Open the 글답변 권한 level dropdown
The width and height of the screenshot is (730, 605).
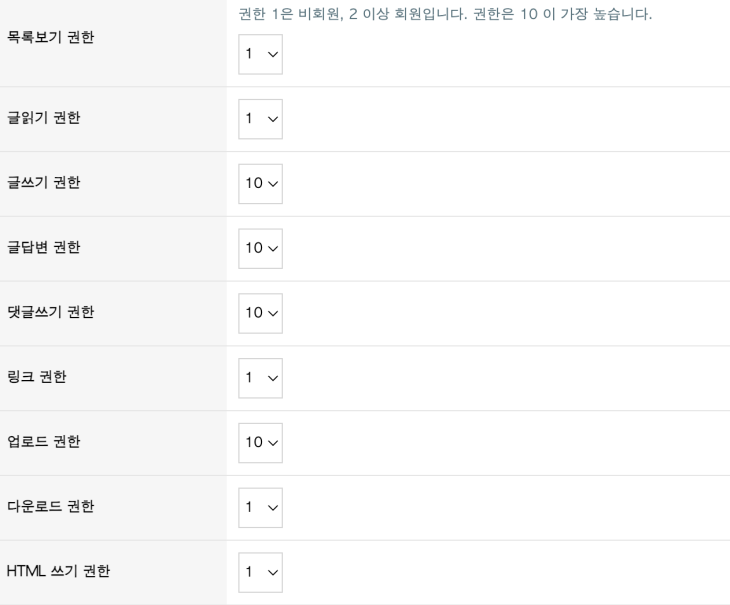point(260,248)
